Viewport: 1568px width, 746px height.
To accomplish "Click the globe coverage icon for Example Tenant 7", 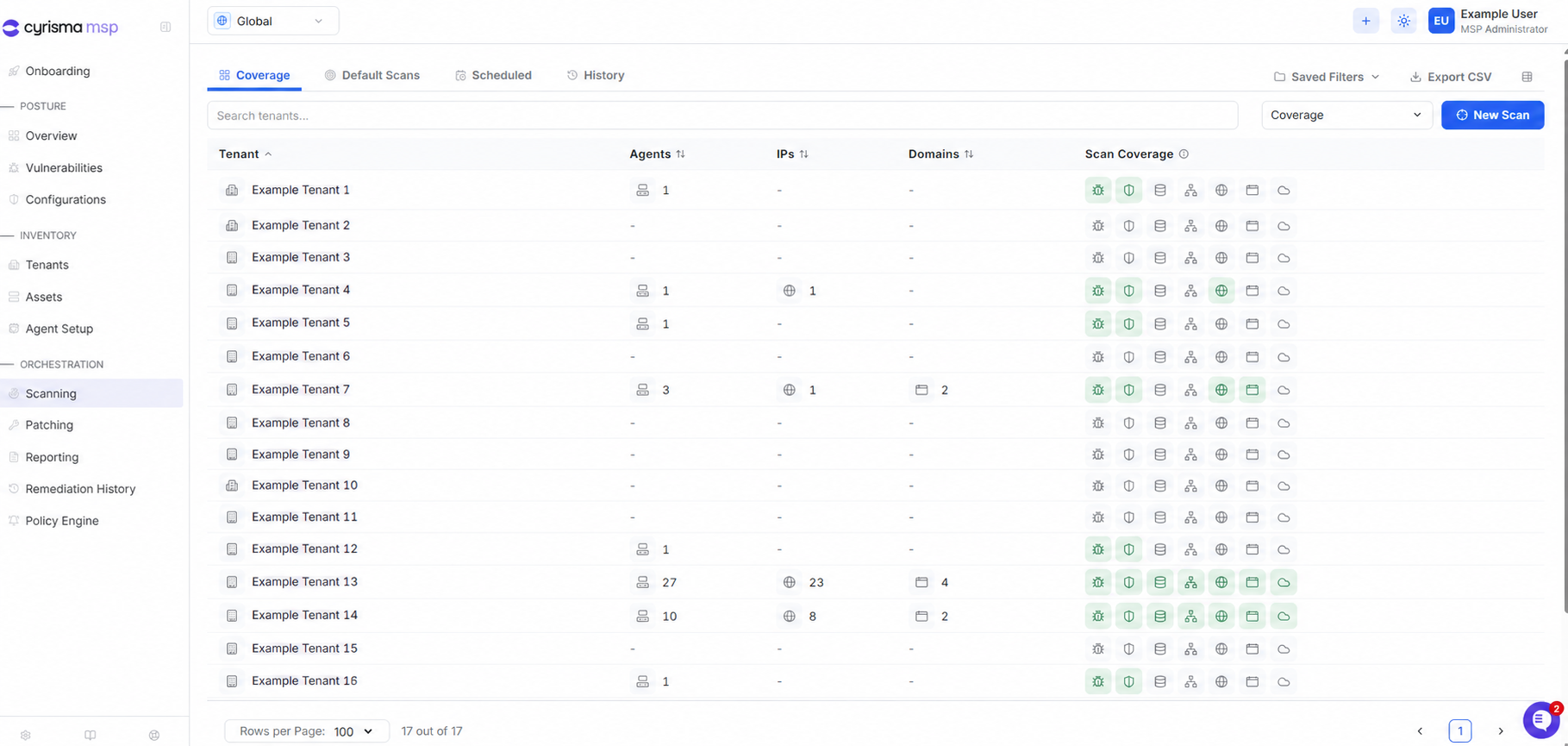I will tap(1221, 390).
